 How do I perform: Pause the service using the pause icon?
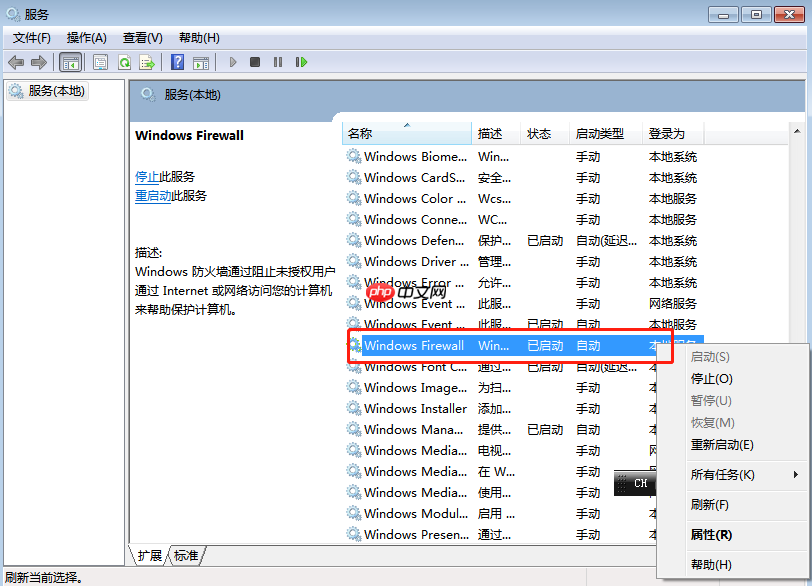coord(280,61)
